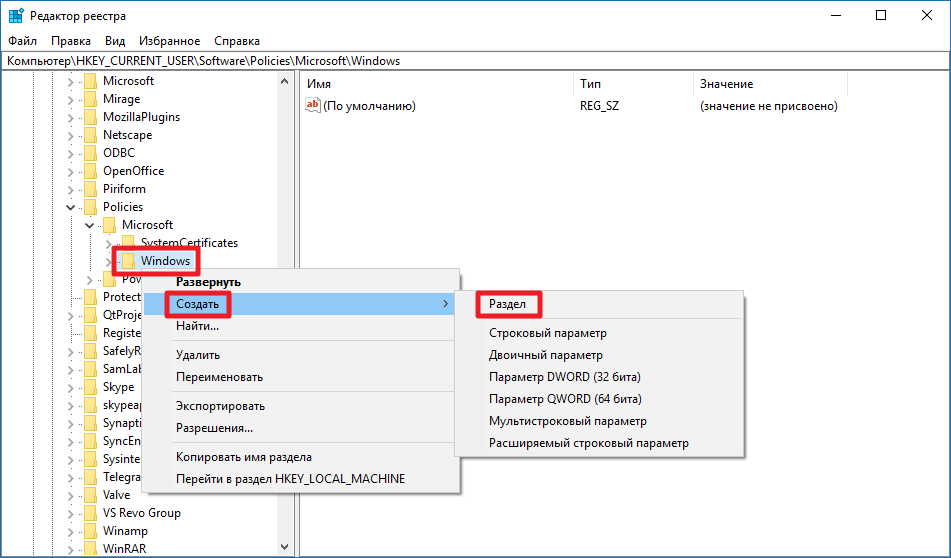Viewport: 951px width, 558px height.
Task: Click the Policies folder icon
Action: coord(90,207)
